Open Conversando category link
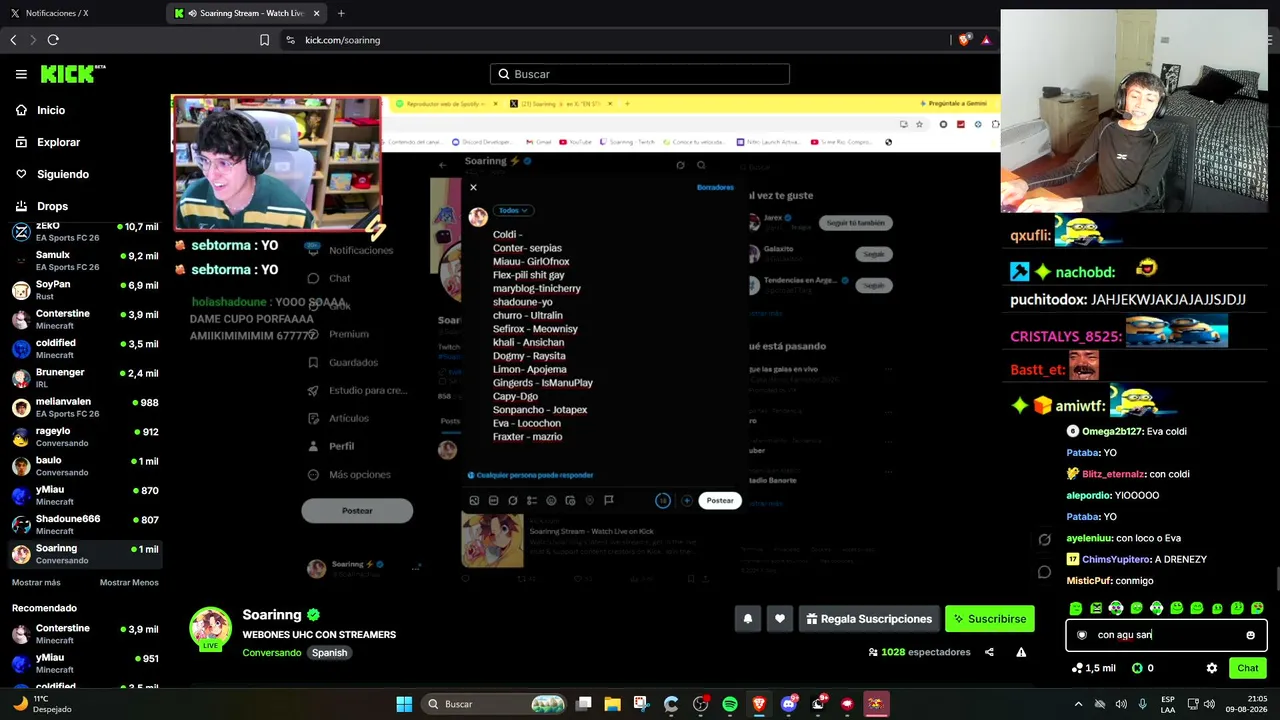Viewport: 1280px width, 720px height. tap(271, 653)
